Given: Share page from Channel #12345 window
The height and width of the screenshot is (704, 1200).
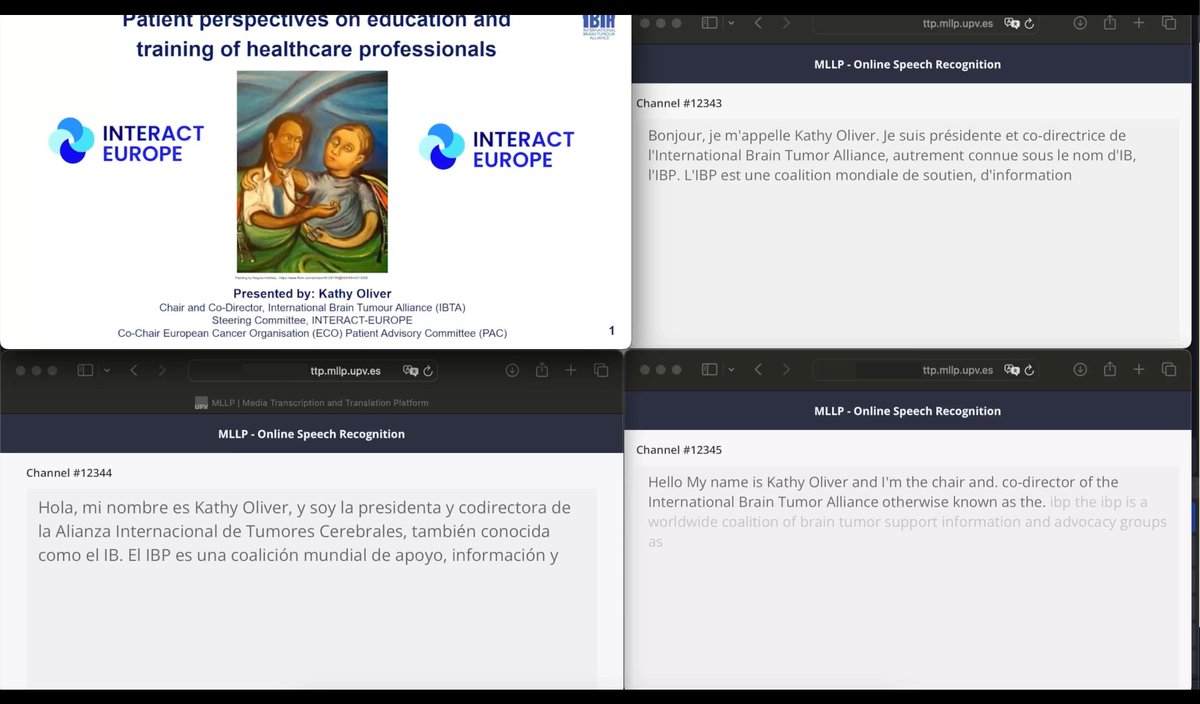Looking at the screenshot, I should point(1109,370).
